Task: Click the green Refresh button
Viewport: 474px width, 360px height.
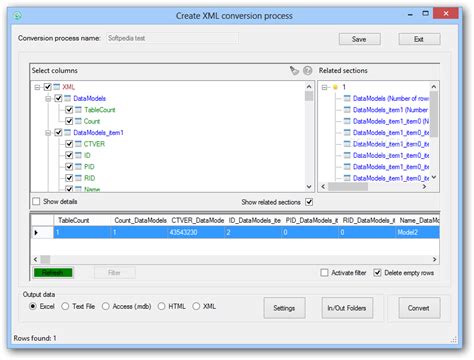Action: pyautogui.click(x=53, y=273)
